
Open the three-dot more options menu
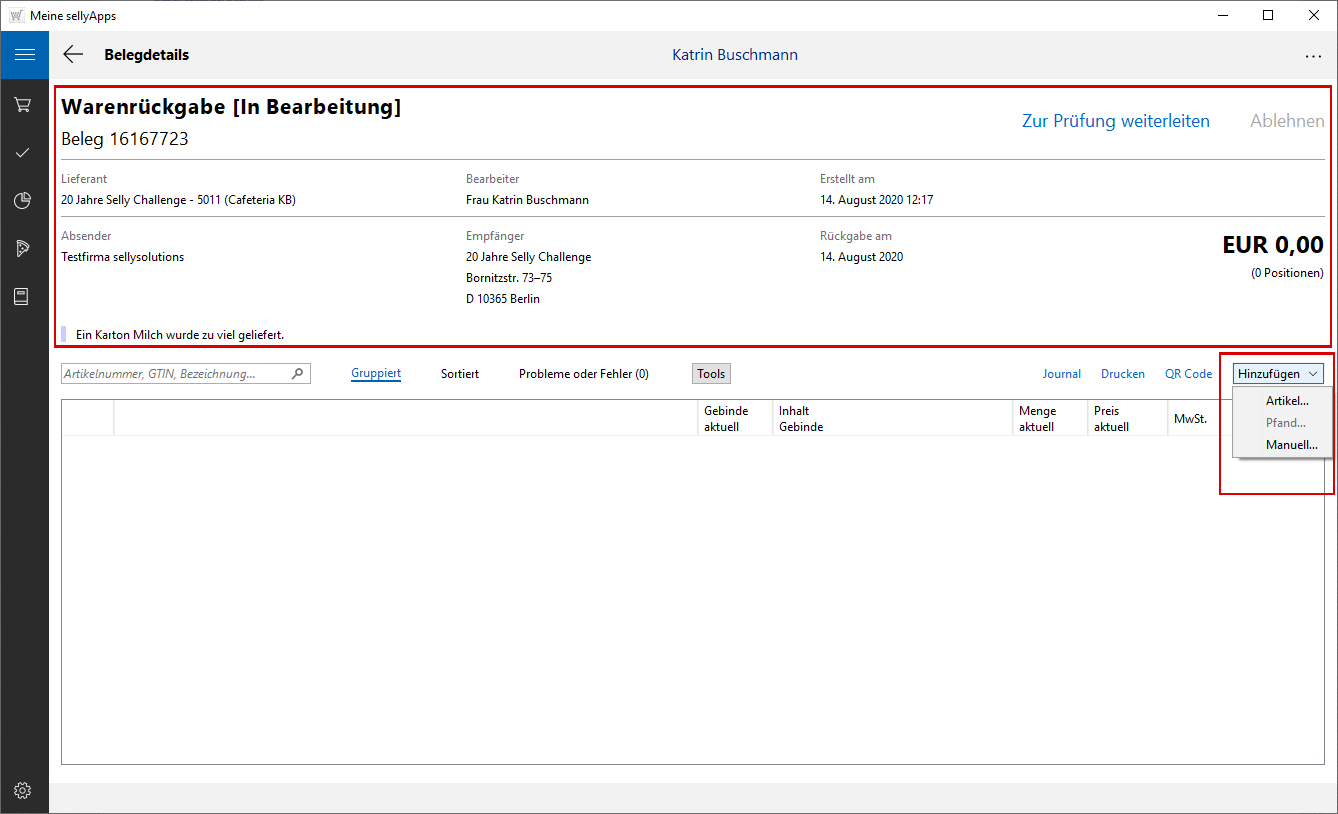[x=1313, y=57]
